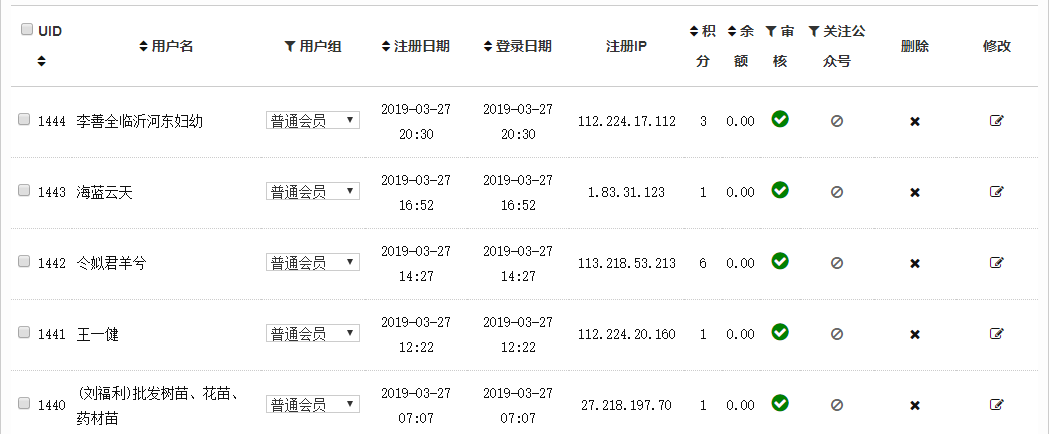Tick the checkbox for user 1444
1049x434 pixels.
pos(24,120)
